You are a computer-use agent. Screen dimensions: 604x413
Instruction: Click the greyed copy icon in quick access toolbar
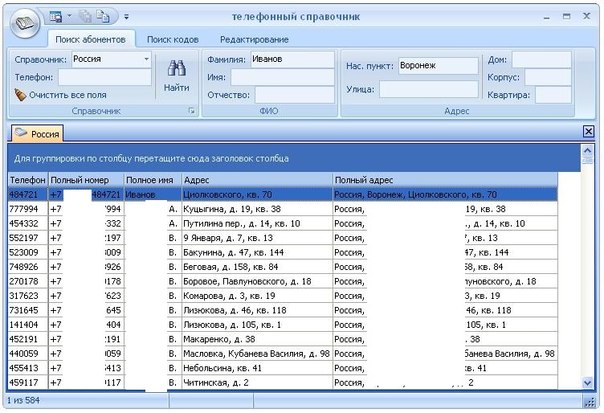point(85,16)
